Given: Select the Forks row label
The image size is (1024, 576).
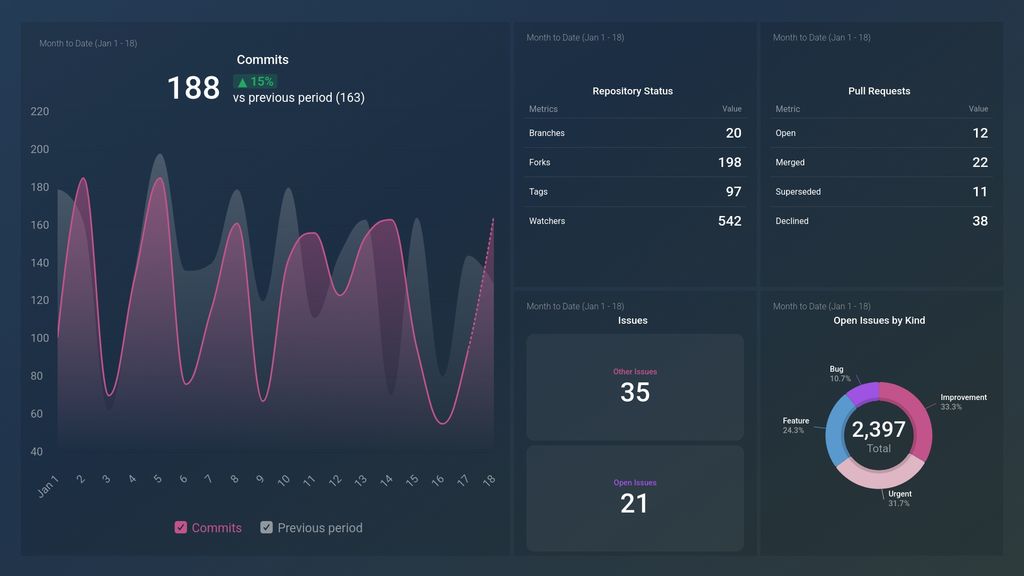Looking at the screenshot, I should pyautogui.click(x=539, y=162).
